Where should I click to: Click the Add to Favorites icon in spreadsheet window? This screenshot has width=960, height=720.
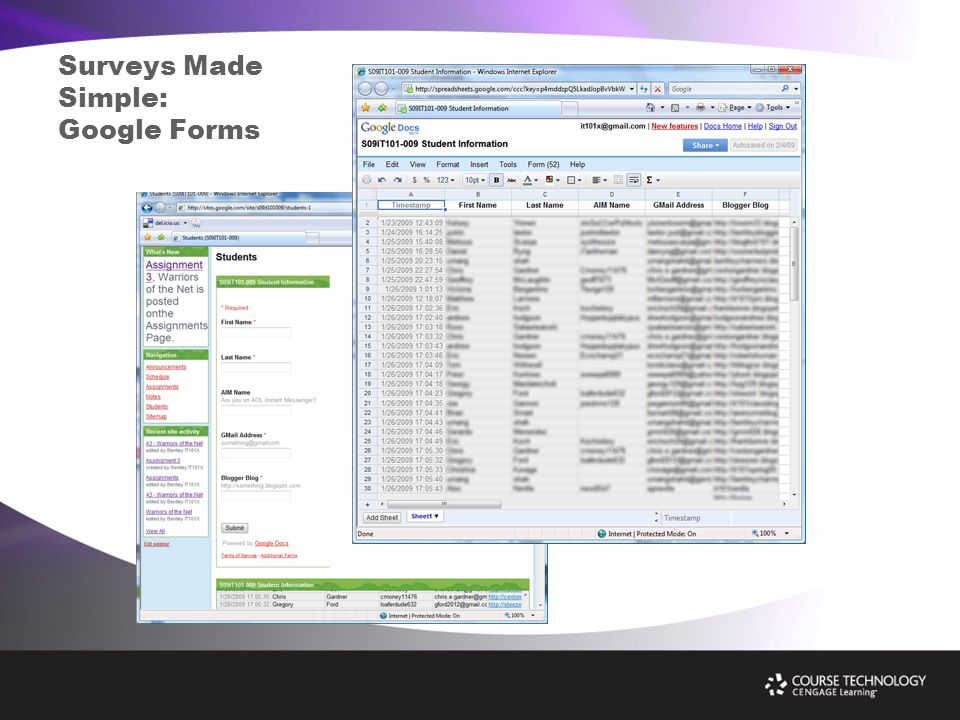pyautogui.click(x=383, y=108)
